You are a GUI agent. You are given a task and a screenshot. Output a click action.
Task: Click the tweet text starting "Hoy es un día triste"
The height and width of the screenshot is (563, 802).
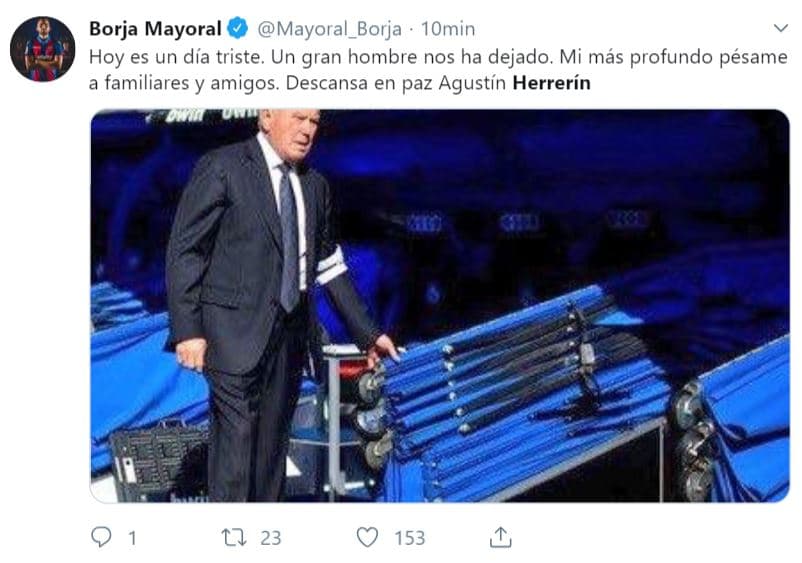click(x=438, y=70)
